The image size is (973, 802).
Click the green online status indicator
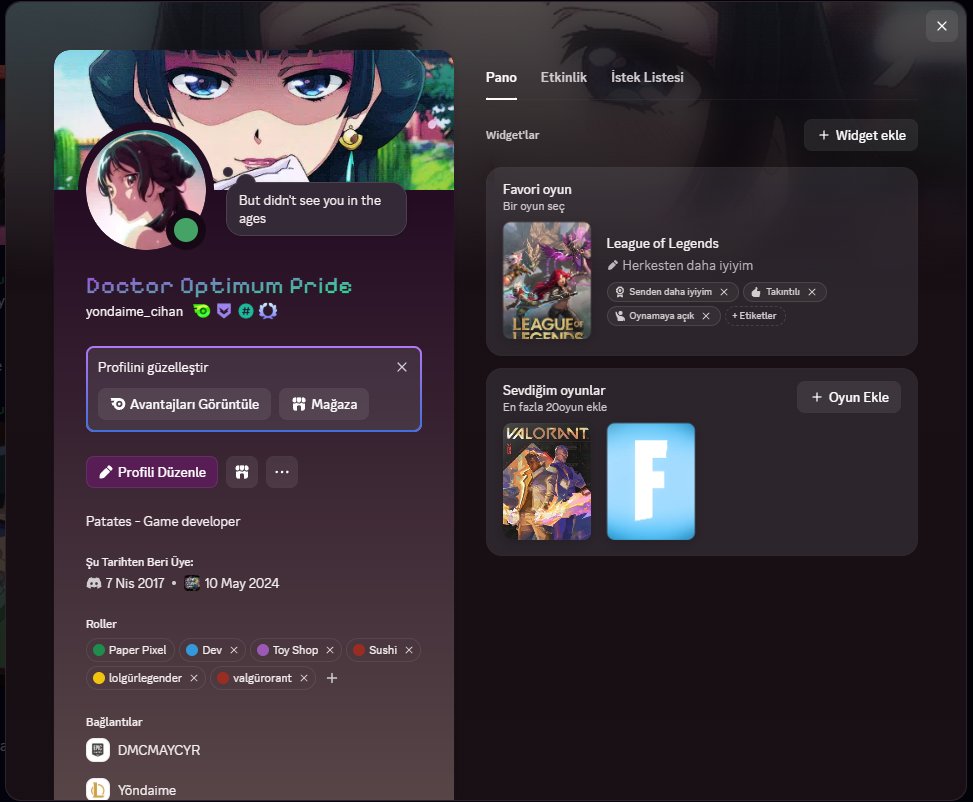point(186,230)
